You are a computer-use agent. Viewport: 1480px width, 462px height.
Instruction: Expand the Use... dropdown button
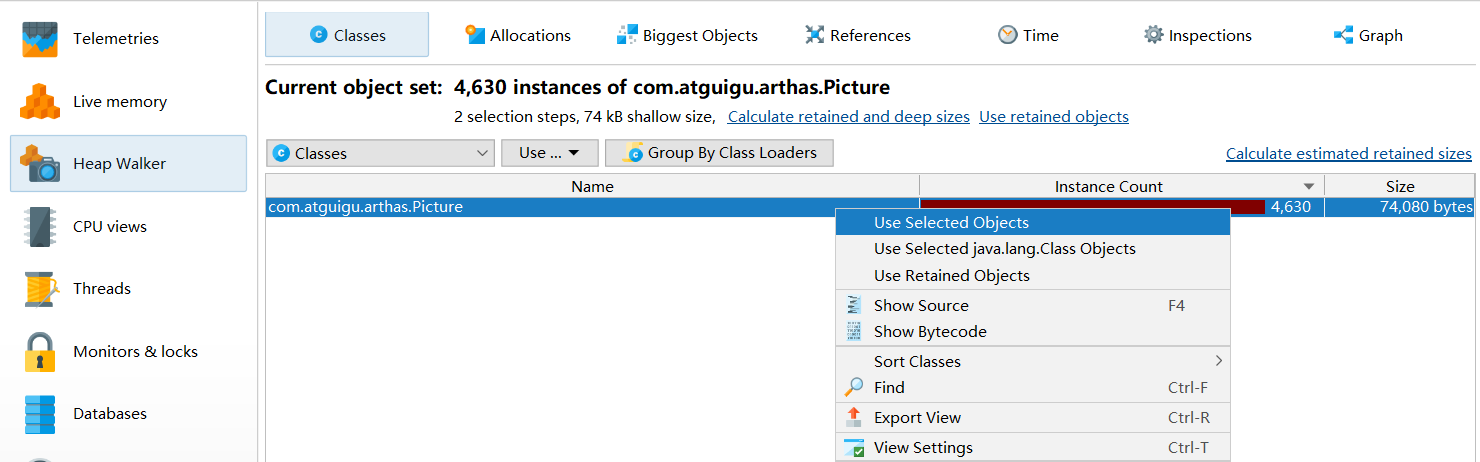click(x=549, y=153)
